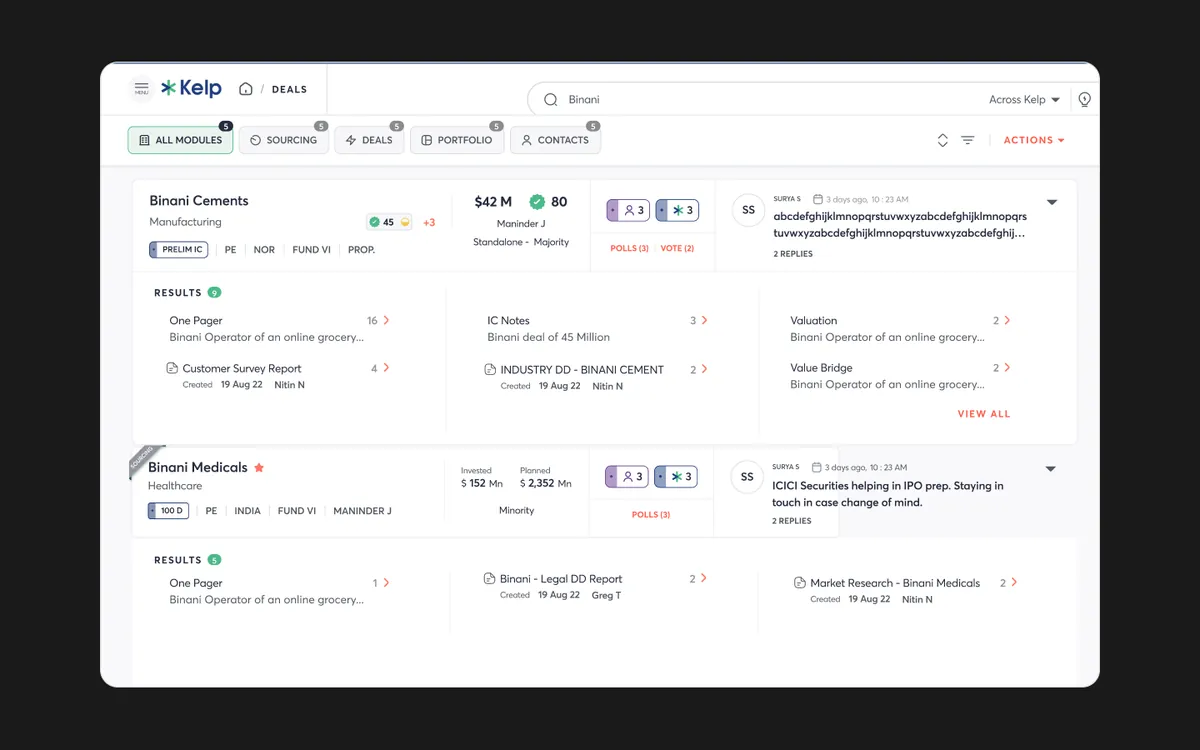Viewport: 1200px width, 750px height.
Task: Expand the Binani Cements comment caret
Action: 1051,202
